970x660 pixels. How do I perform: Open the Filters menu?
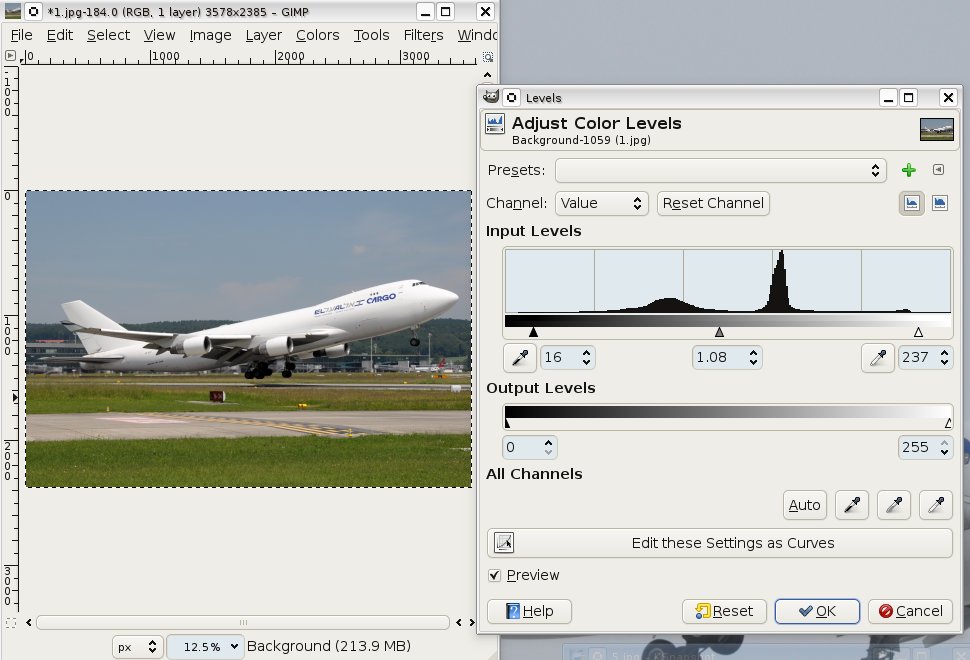423,35
